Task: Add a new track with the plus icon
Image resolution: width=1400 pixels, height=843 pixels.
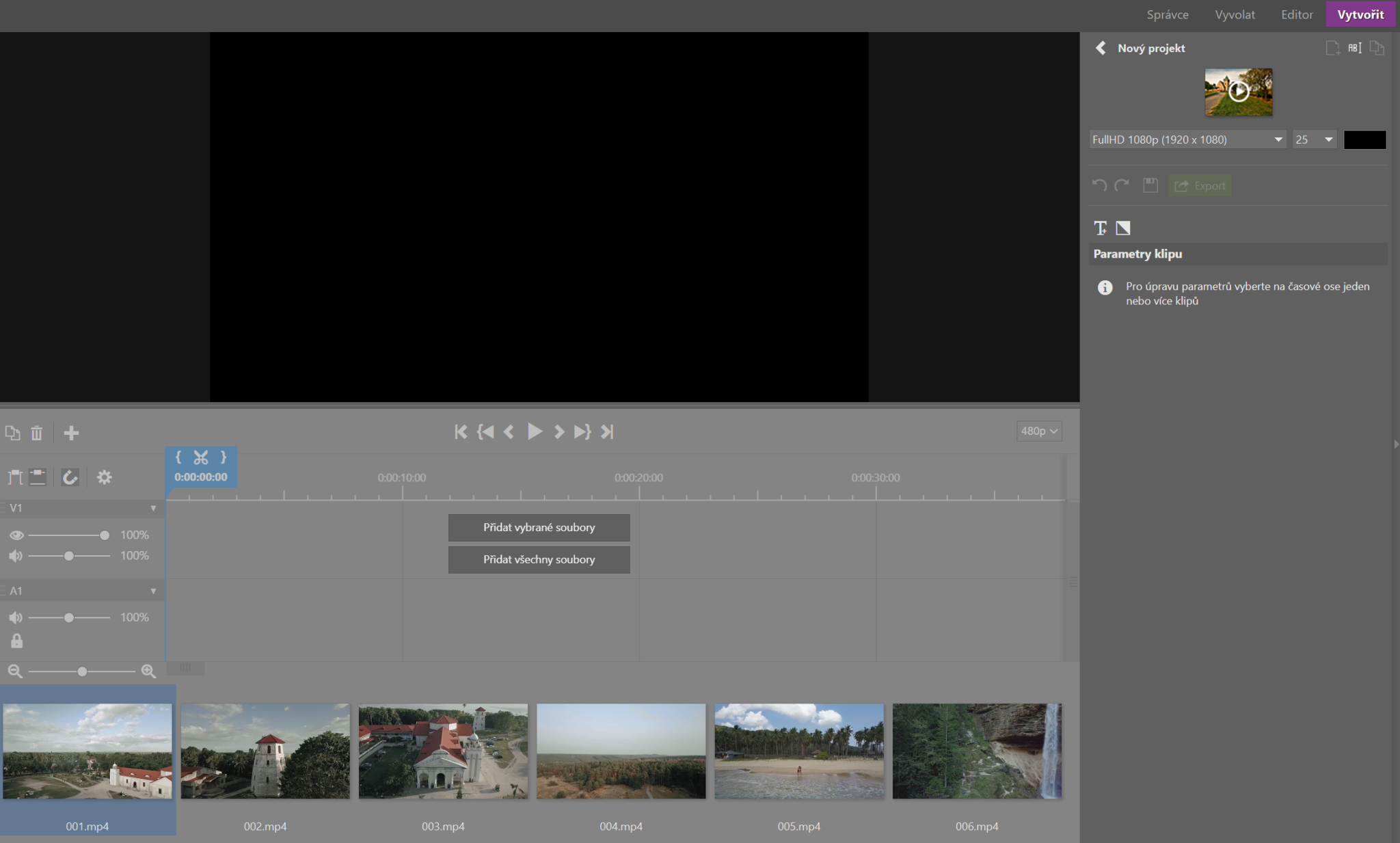Action: tap(71, 433)
